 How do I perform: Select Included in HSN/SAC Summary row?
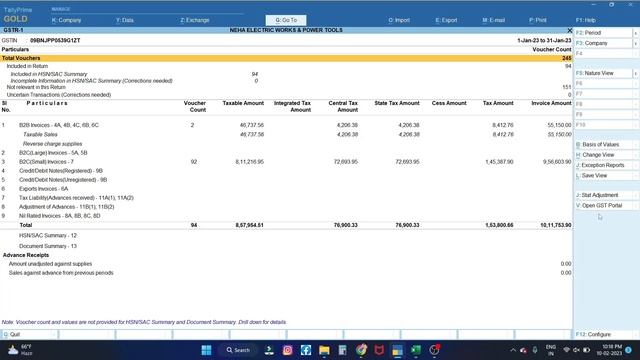click(286, 74)
